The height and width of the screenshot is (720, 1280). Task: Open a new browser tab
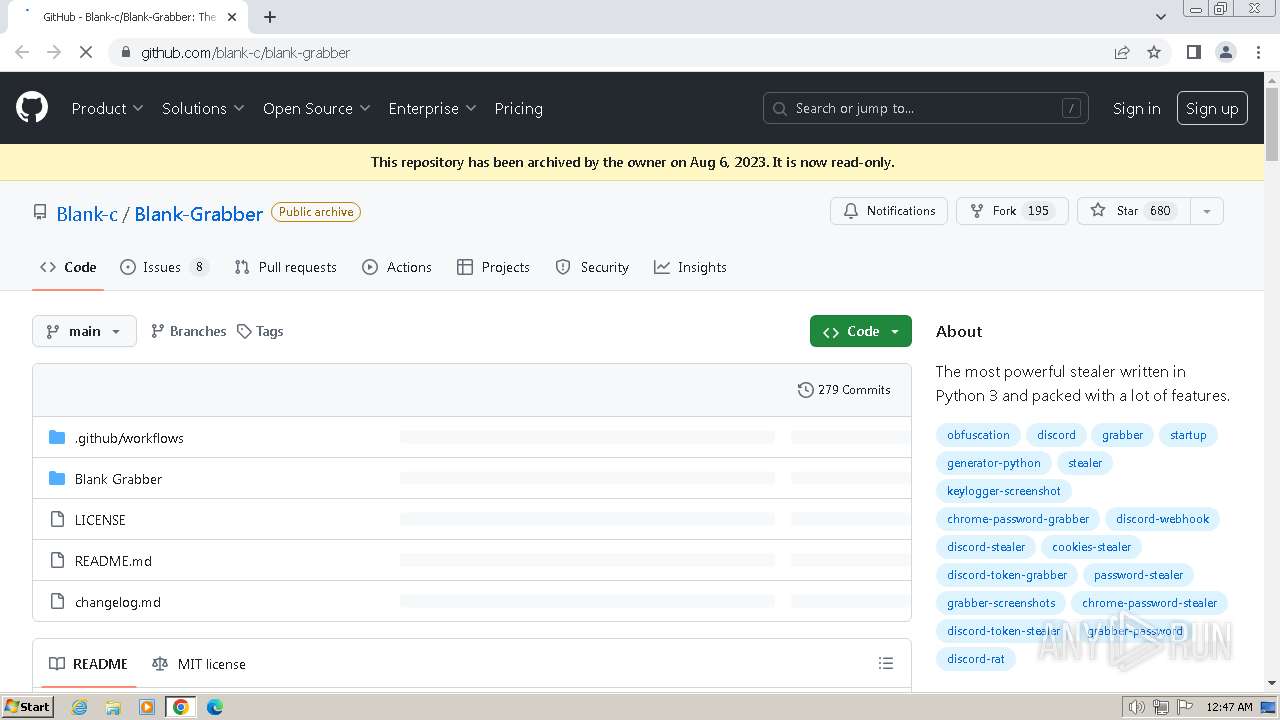[x=270, y=17]
